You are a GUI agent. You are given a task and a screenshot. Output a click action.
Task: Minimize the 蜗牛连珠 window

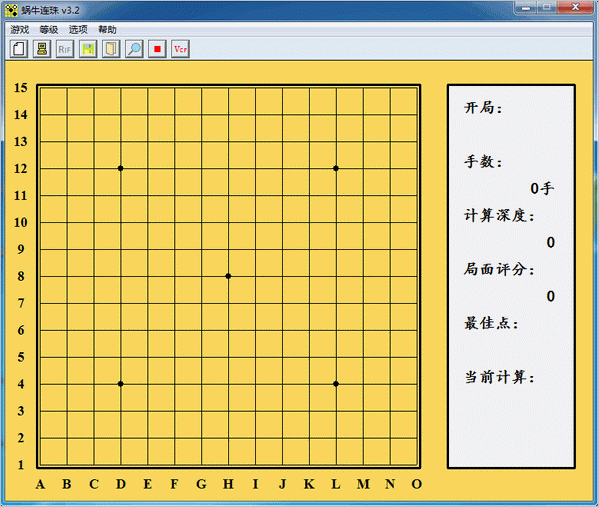526,8
